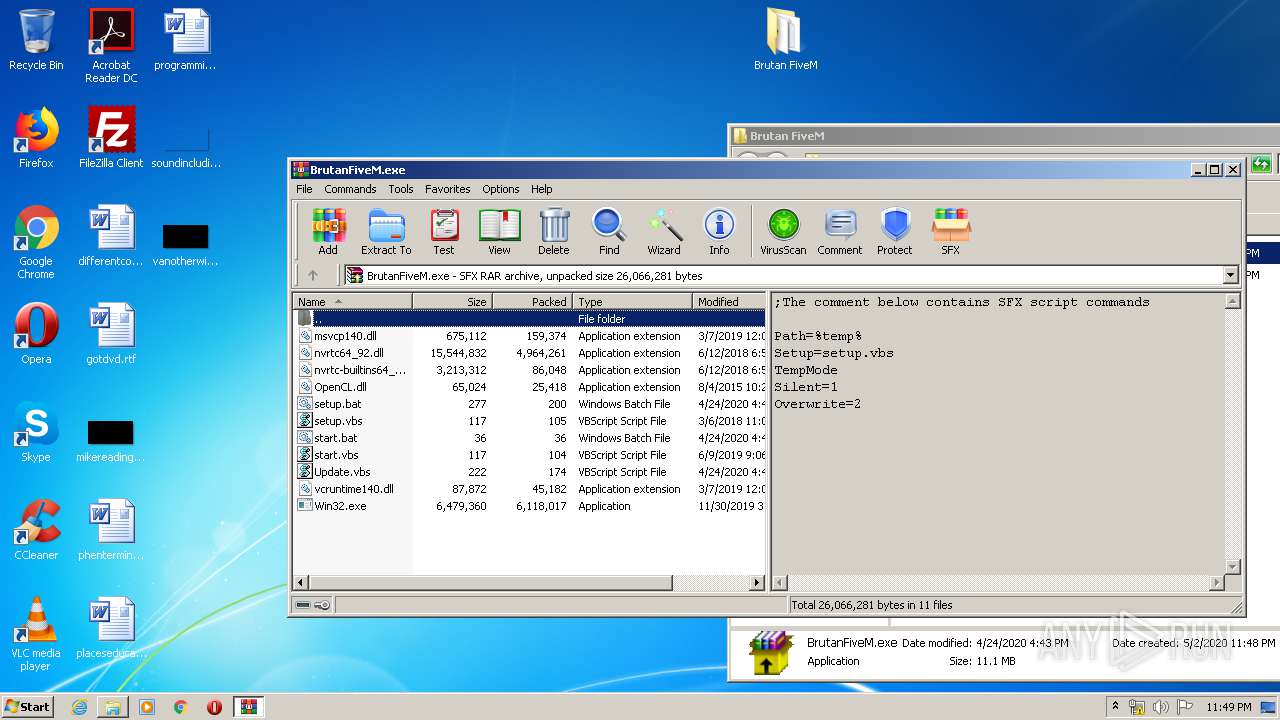
Task: Open Recycle Bin desktop icon
Action: tap(36, 40)
